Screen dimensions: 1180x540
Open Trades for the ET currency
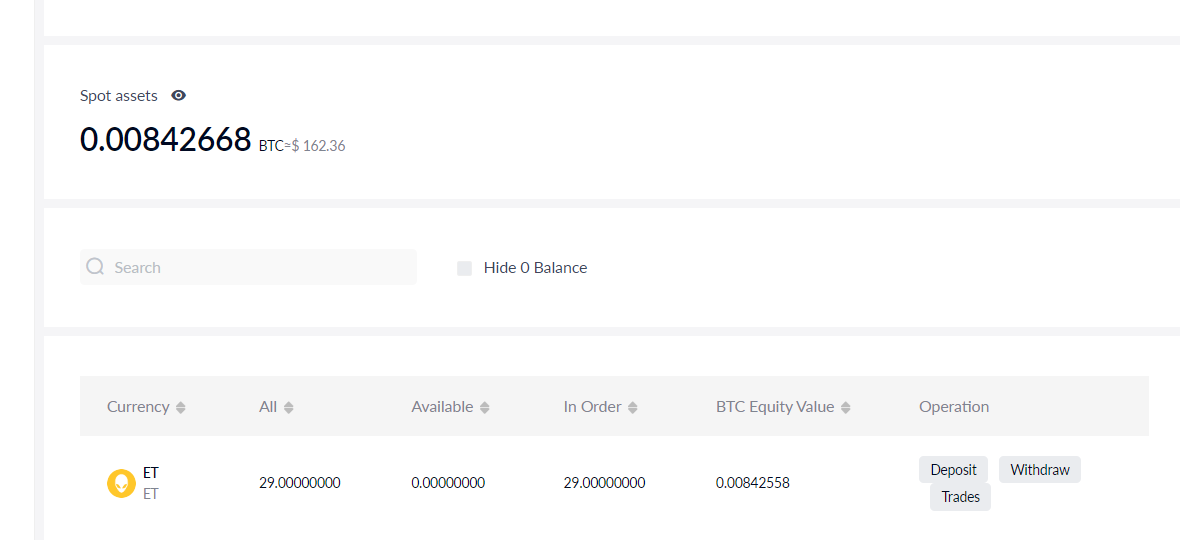click(x=960, y=497)
